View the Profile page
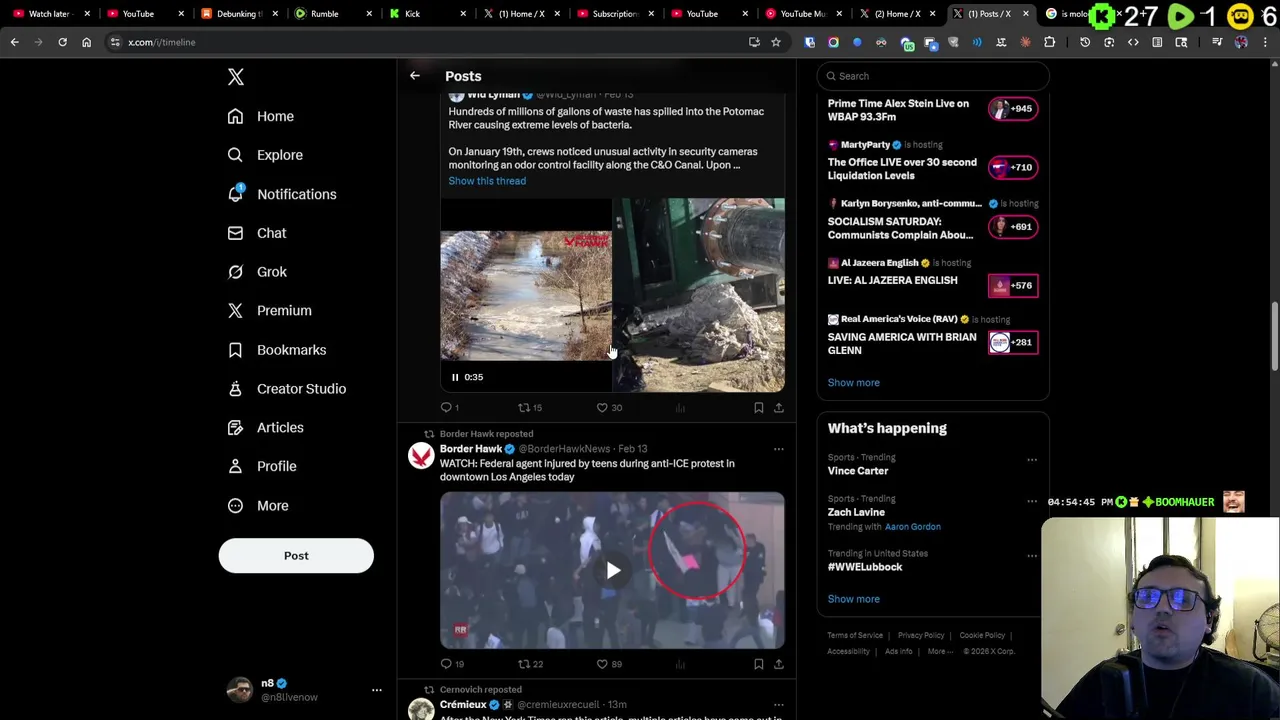 click(x=262, y=466)
